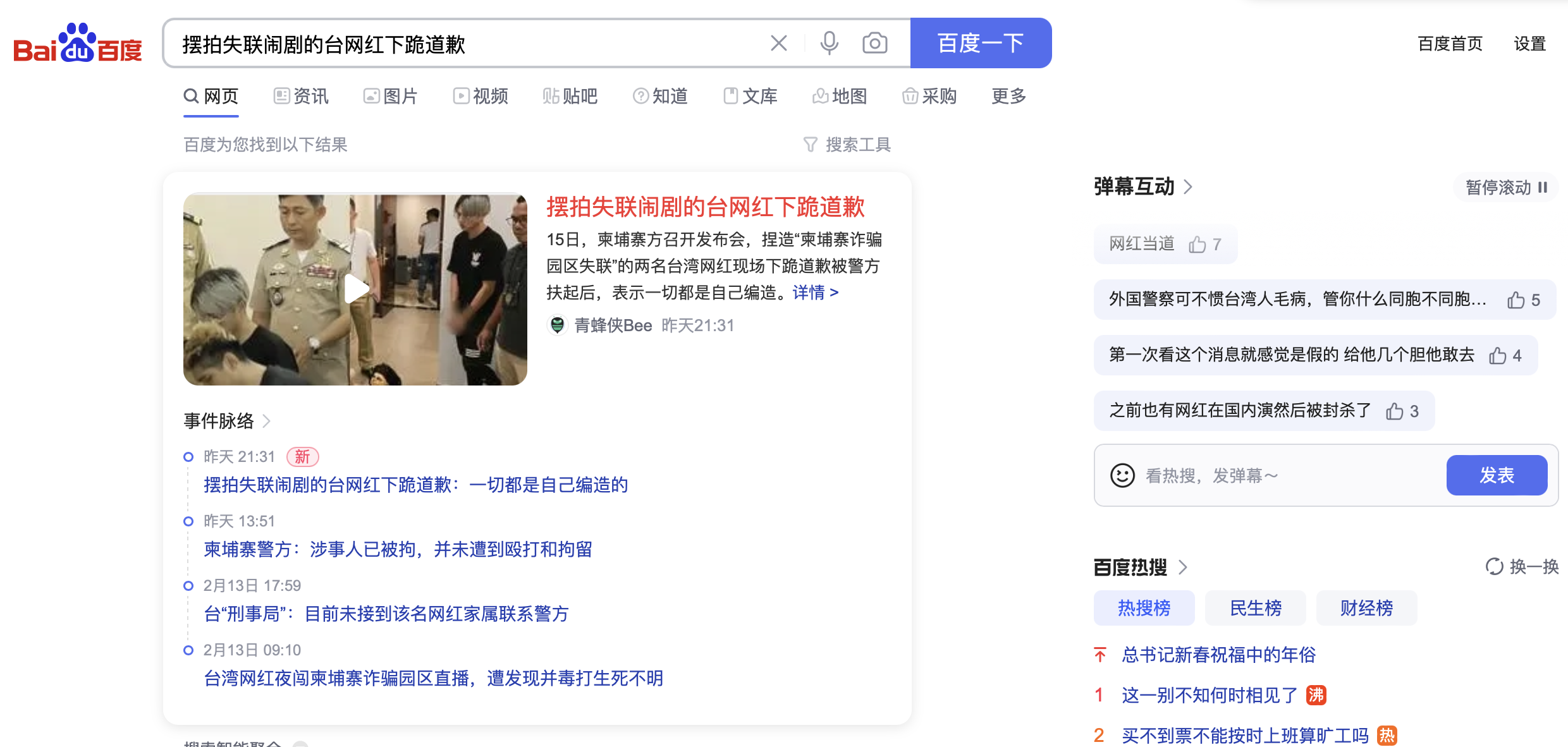The width and height of the screenshot is (1568, 747).
Task: Click the 百度一下 search button
Action: (981, 43)
